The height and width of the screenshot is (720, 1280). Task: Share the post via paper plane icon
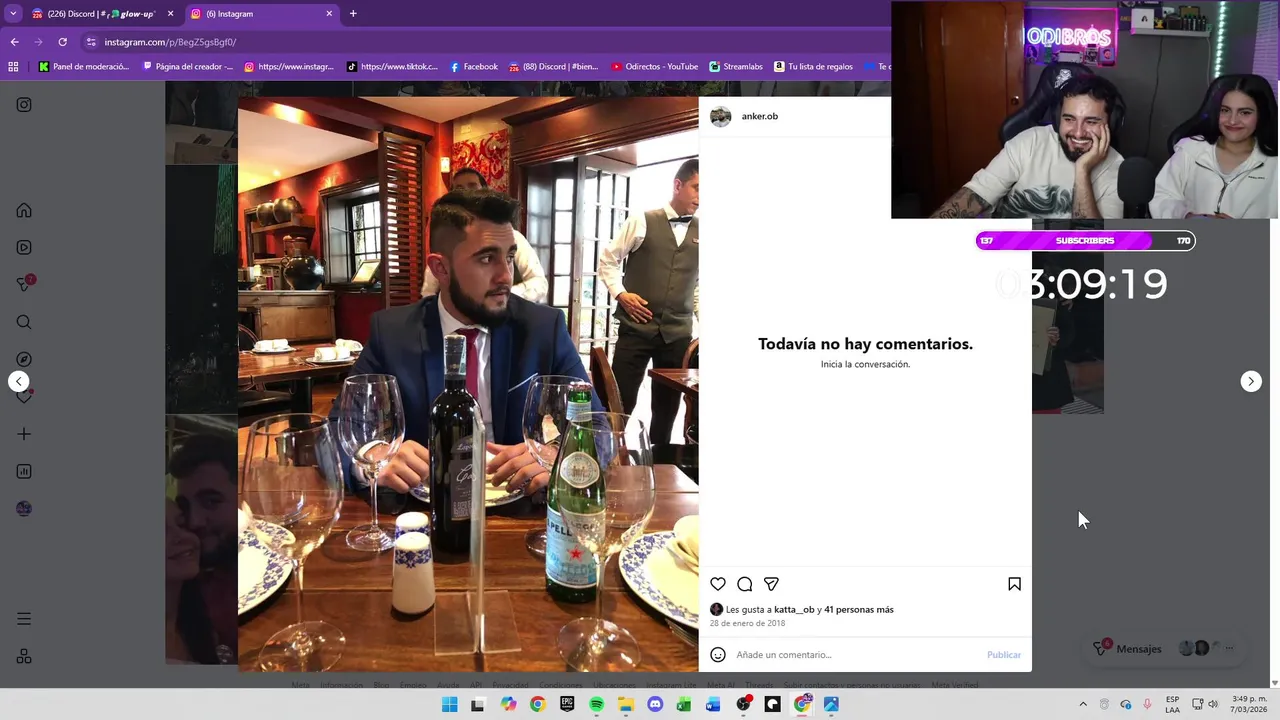(x=771, y=584)
